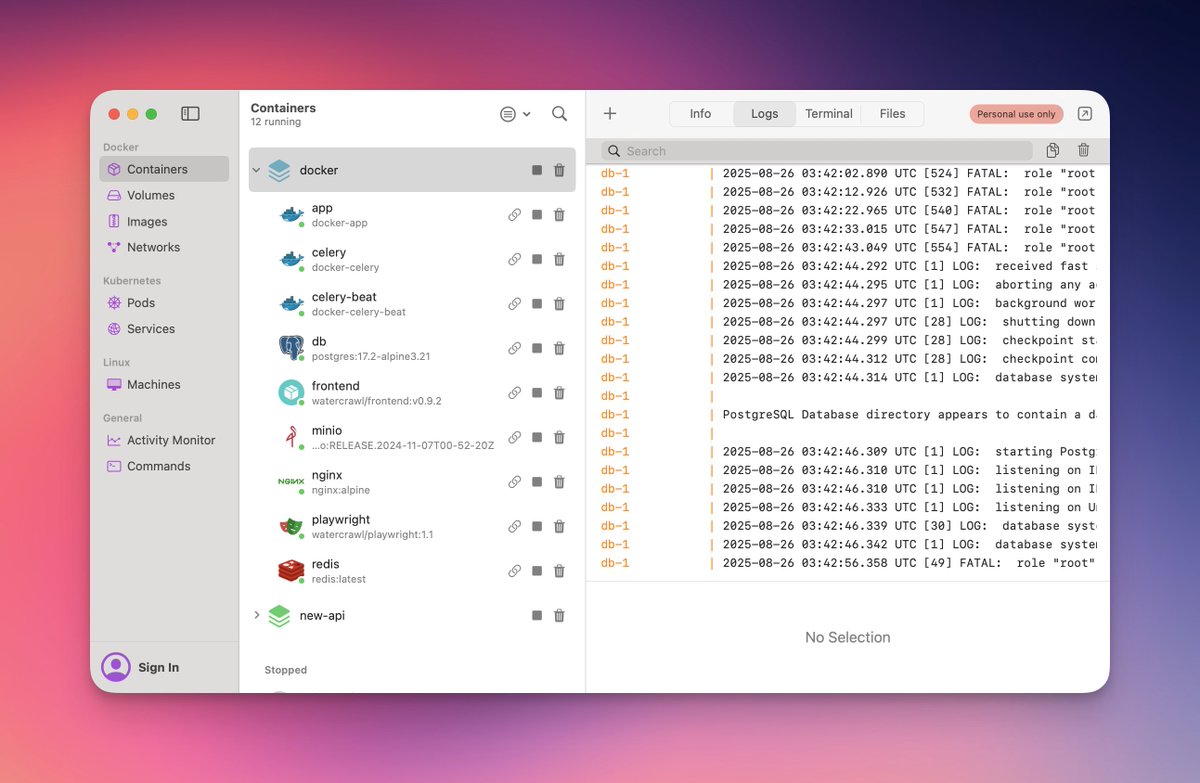Open the Containers sidebar section
1200x783 pixels.
click(164, 169)
